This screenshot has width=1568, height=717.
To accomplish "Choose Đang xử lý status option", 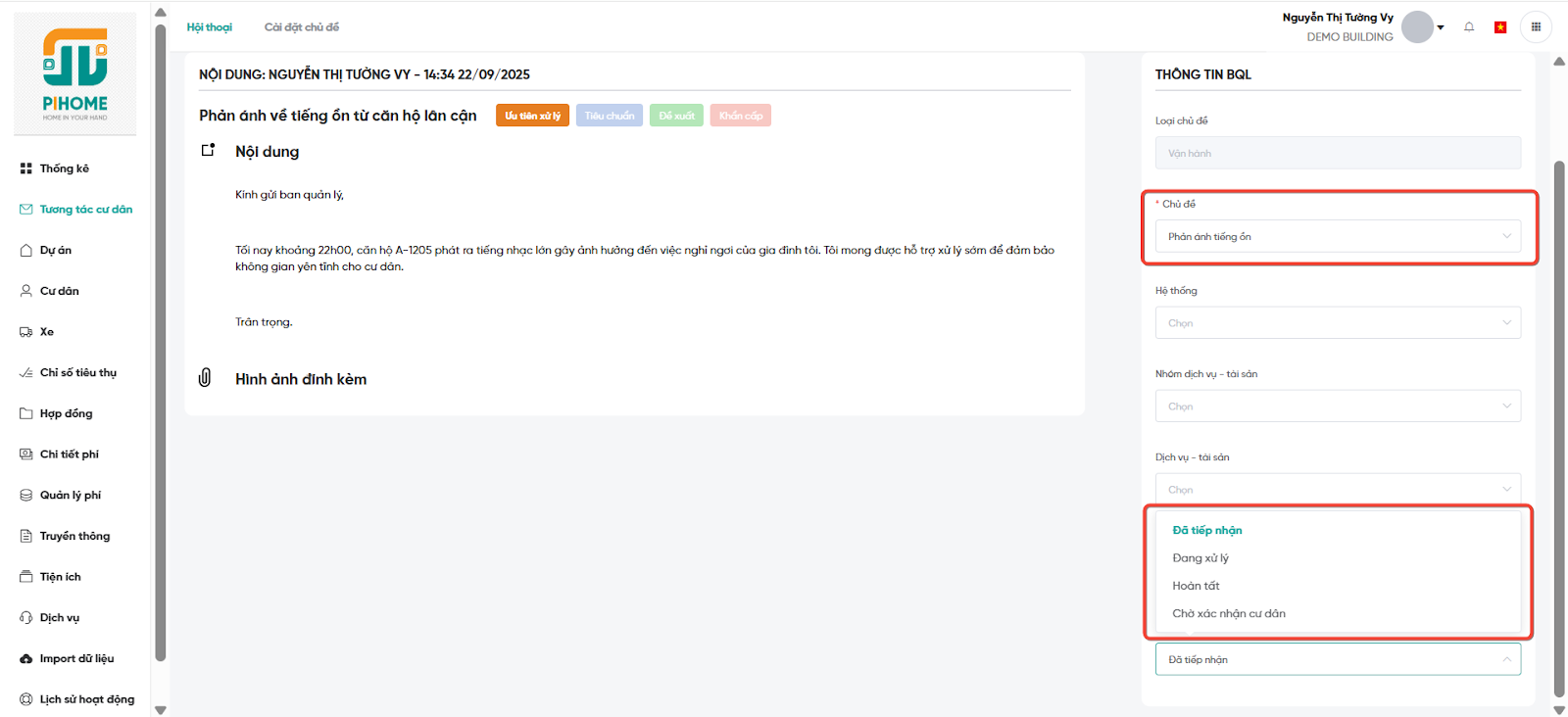I will tap(1200, 558).
